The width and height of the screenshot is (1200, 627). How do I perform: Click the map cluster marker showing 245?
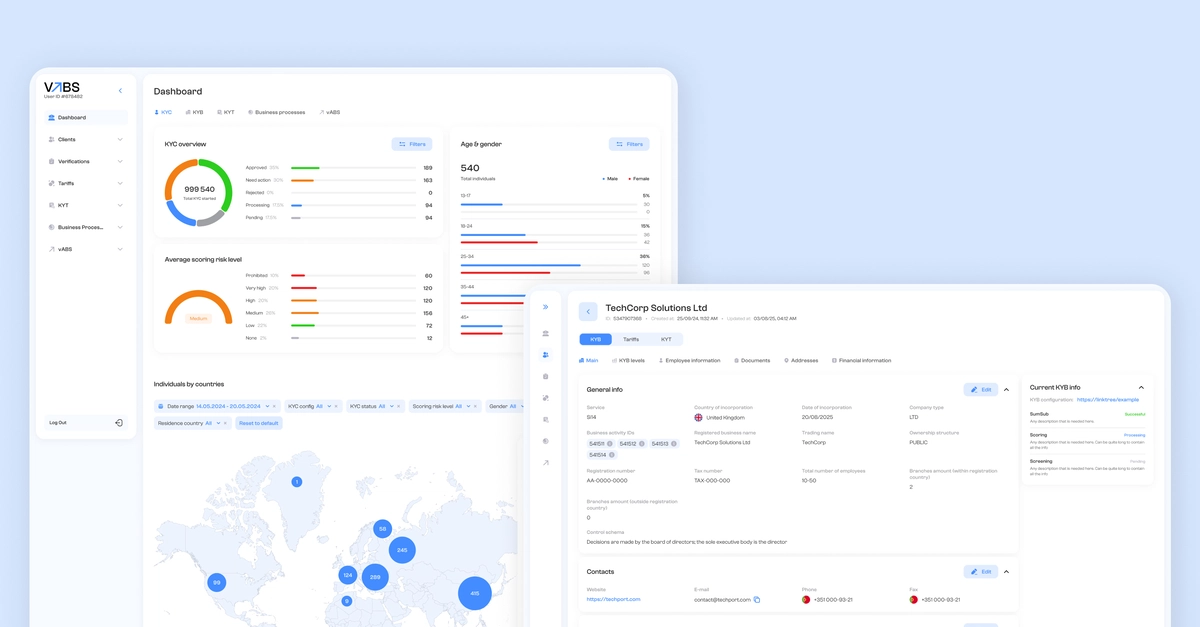coord(402,550)
